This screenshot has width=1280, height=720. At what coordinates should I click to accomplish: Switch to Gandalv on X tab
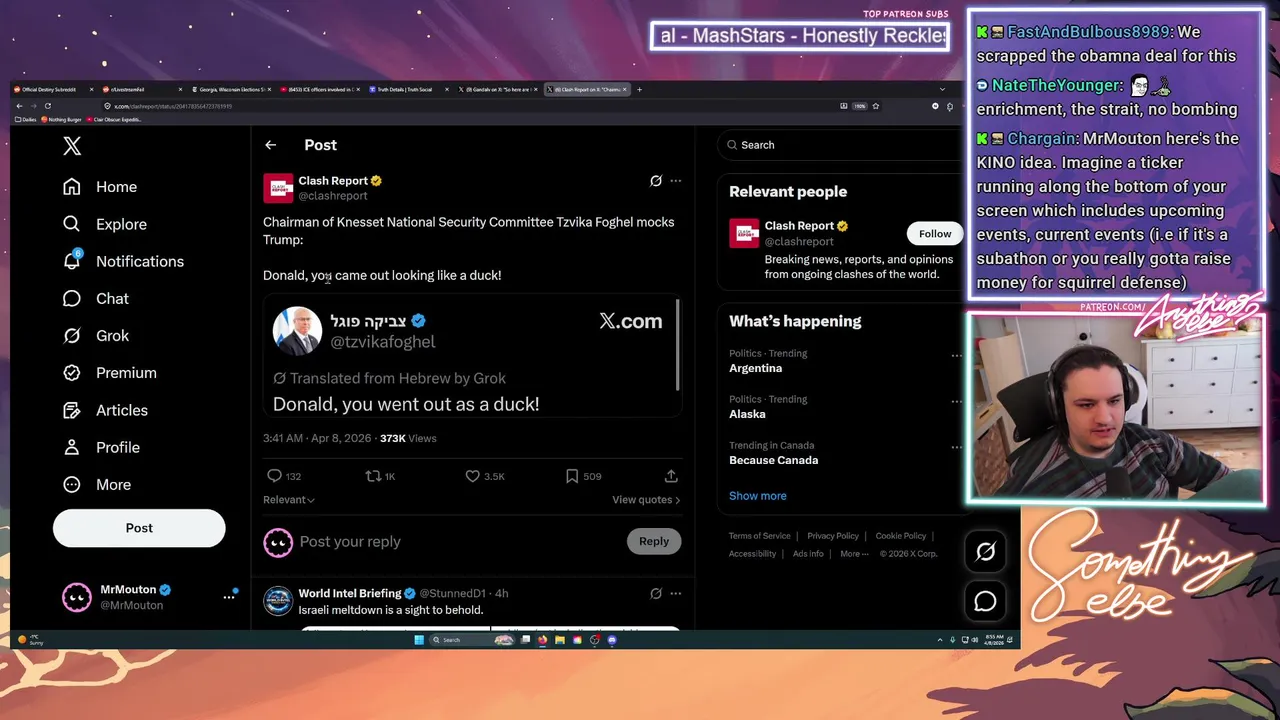(x=497, y=90)
